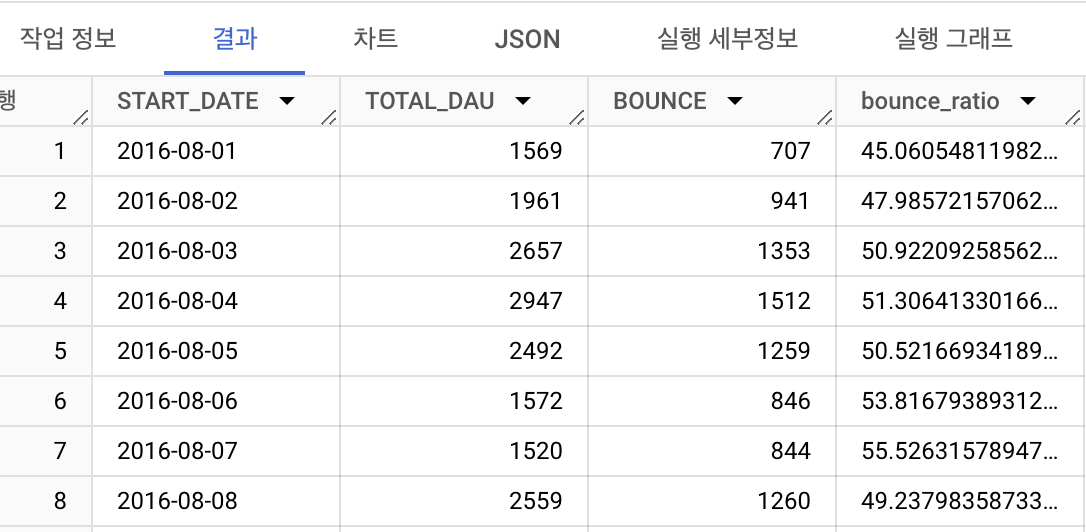Switch to the JSON tab

pos(527,39)
